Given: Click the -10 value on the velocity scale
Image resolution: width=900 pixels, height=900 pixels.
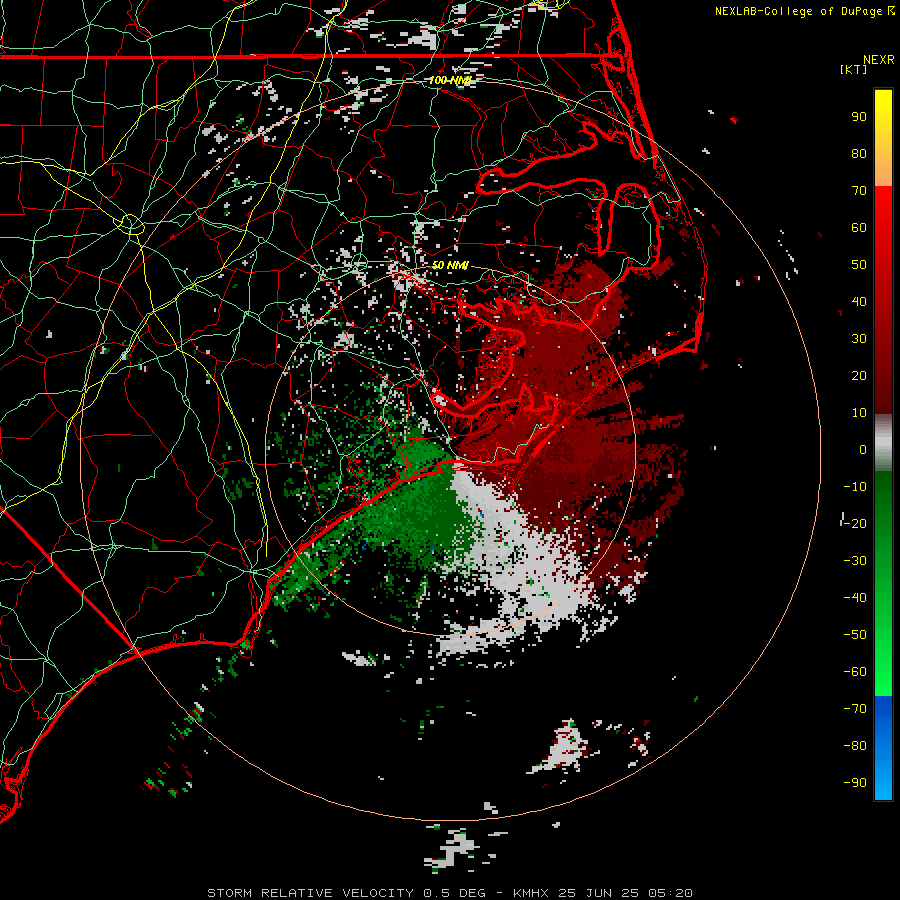Looking at the screenshot, I should point(855,487).
